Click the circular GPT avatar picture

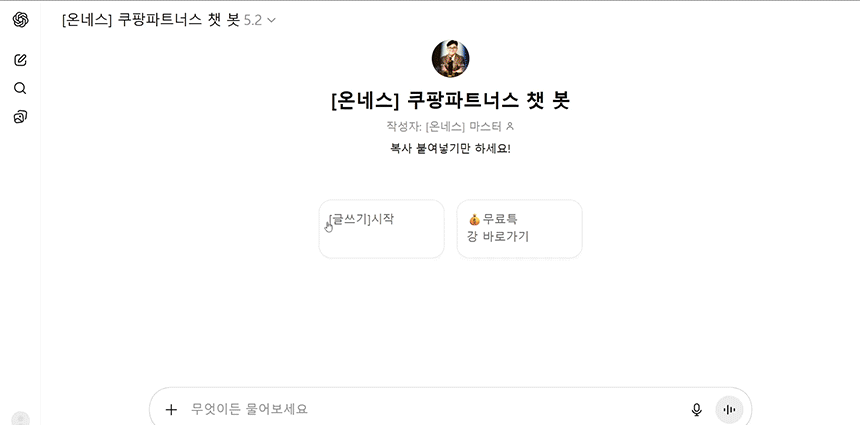click(x=450, y=59)
